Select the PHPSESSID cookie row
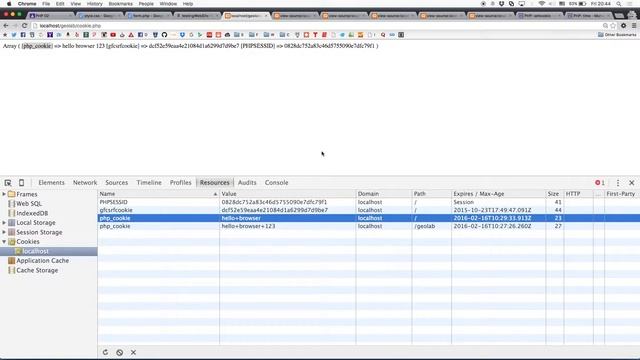640x360 pixels. (x=369, y=202)
